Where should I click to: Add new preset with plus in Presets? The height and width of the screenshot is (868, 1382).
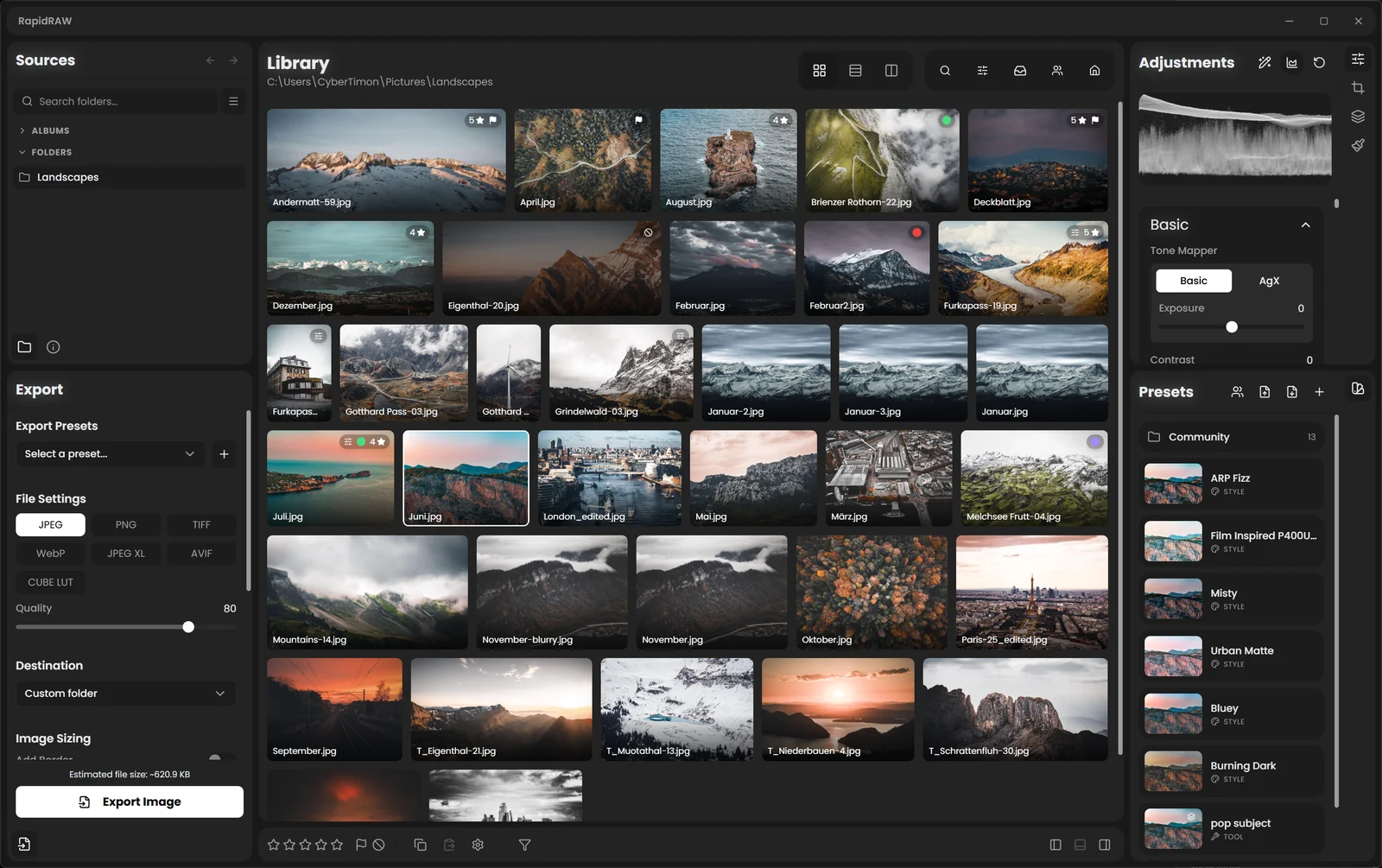[1319, 392]
